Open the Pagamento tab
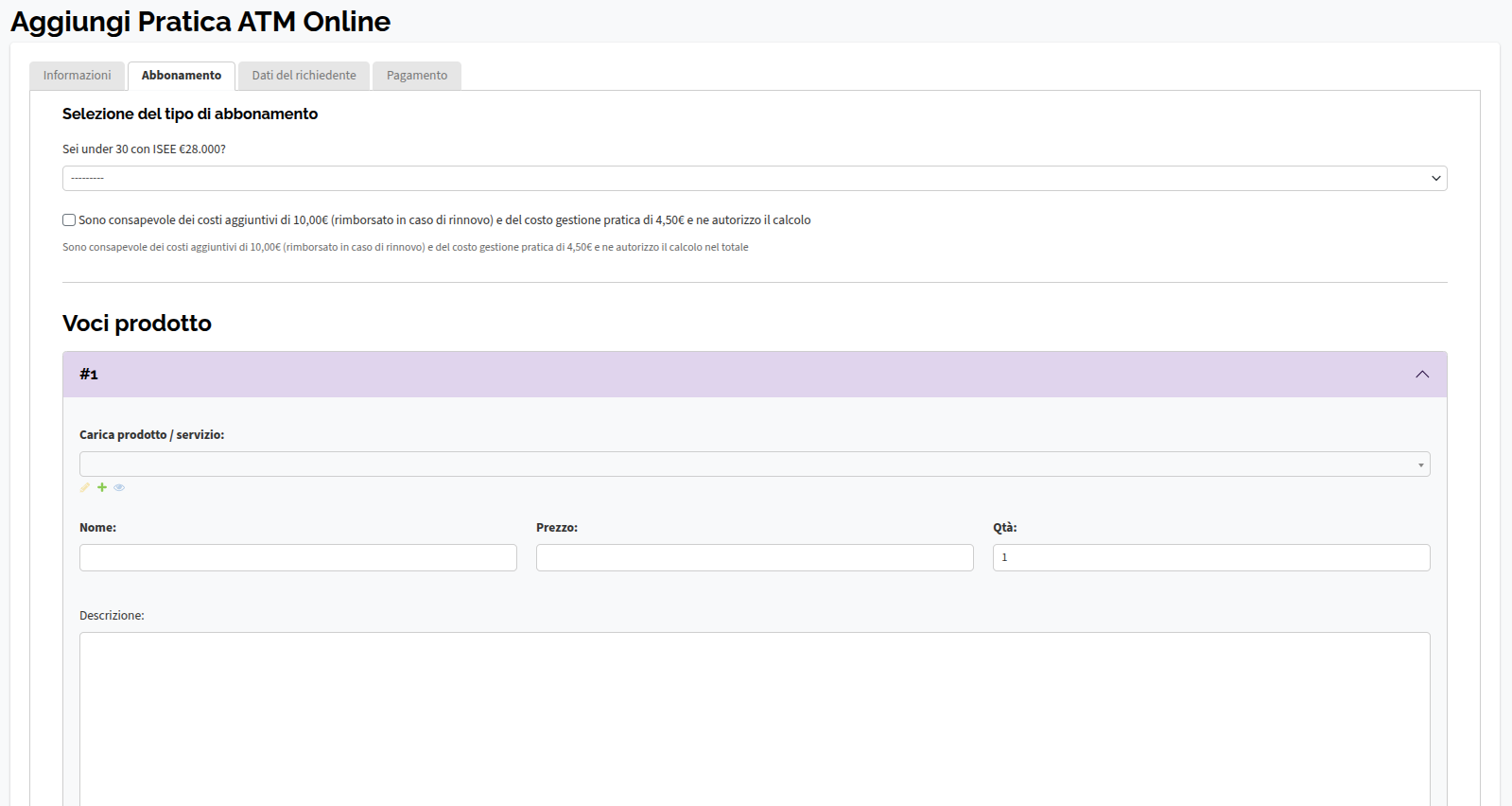 click(416, 76)
